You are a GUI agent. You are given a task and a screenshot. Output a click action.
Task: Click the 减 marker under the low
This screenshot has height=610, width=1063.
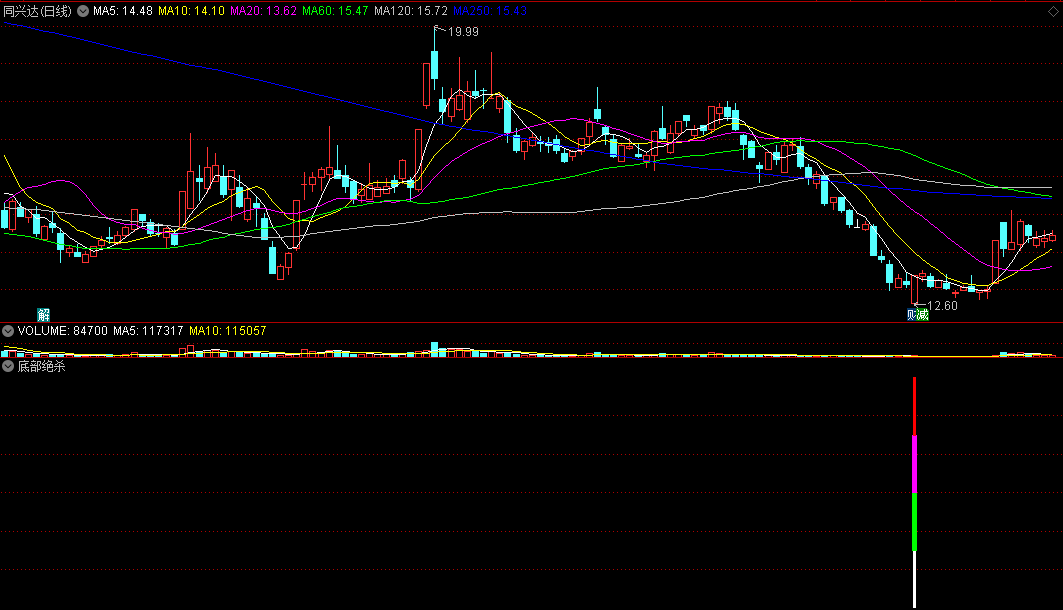coord(923,314)
